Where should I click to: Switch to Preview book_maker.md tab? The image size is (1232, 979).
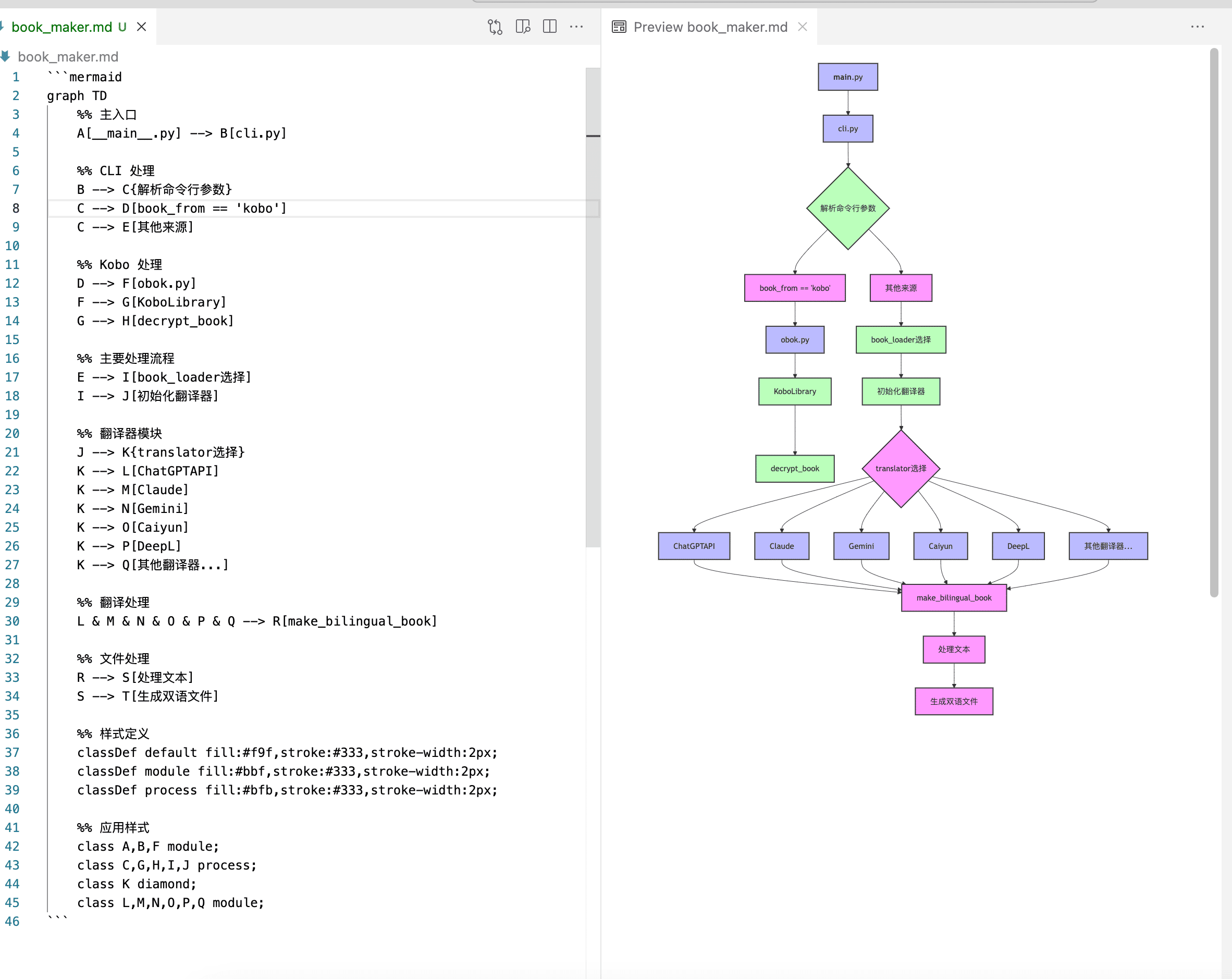[710, 27]
